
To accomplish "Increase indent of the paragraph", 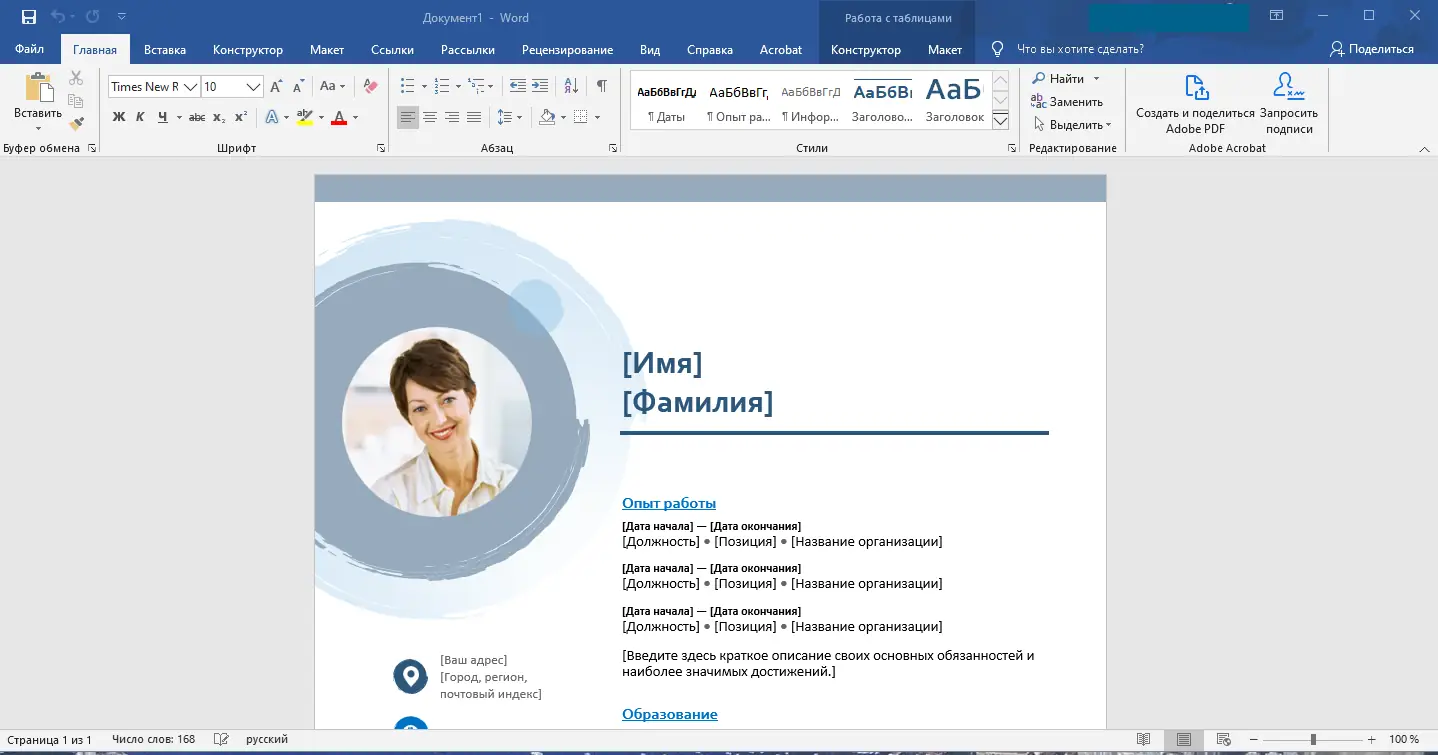I will (540, 87).
